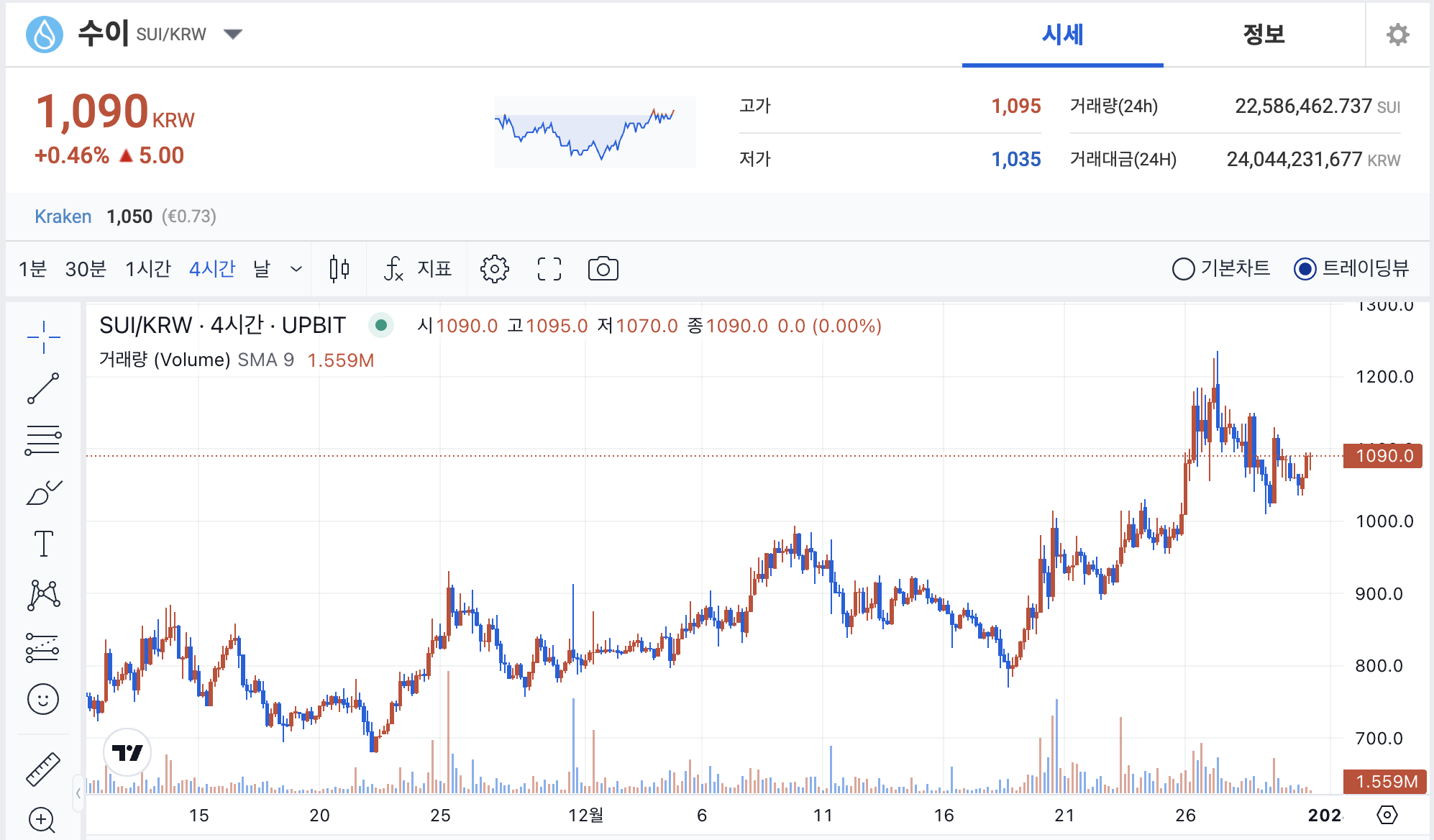This screenshot has height=840, width=1434.
Task: Select the text annotation tool
Action: [43, 544]
